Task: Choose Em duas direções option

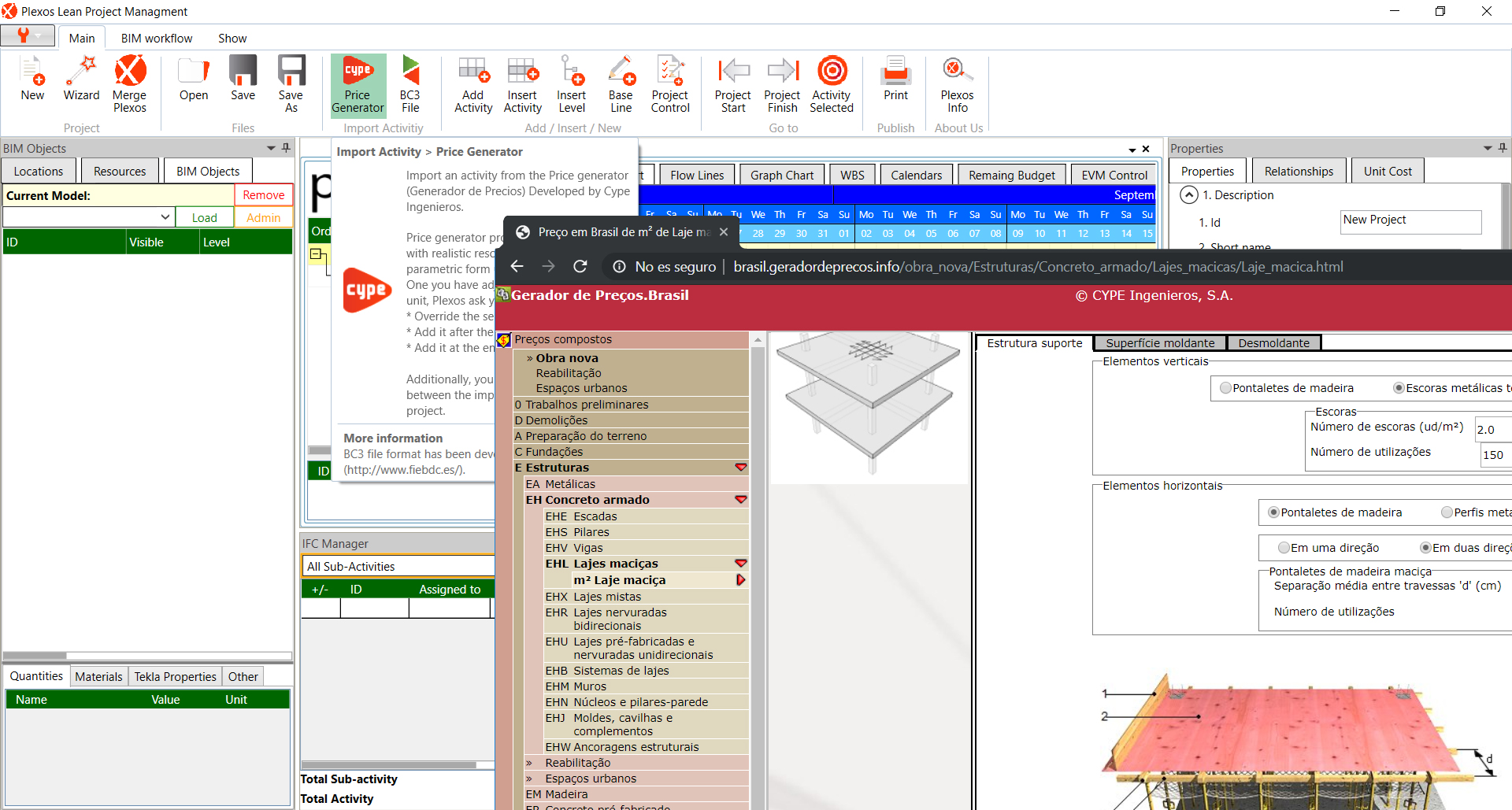Action: point(1425,548)
